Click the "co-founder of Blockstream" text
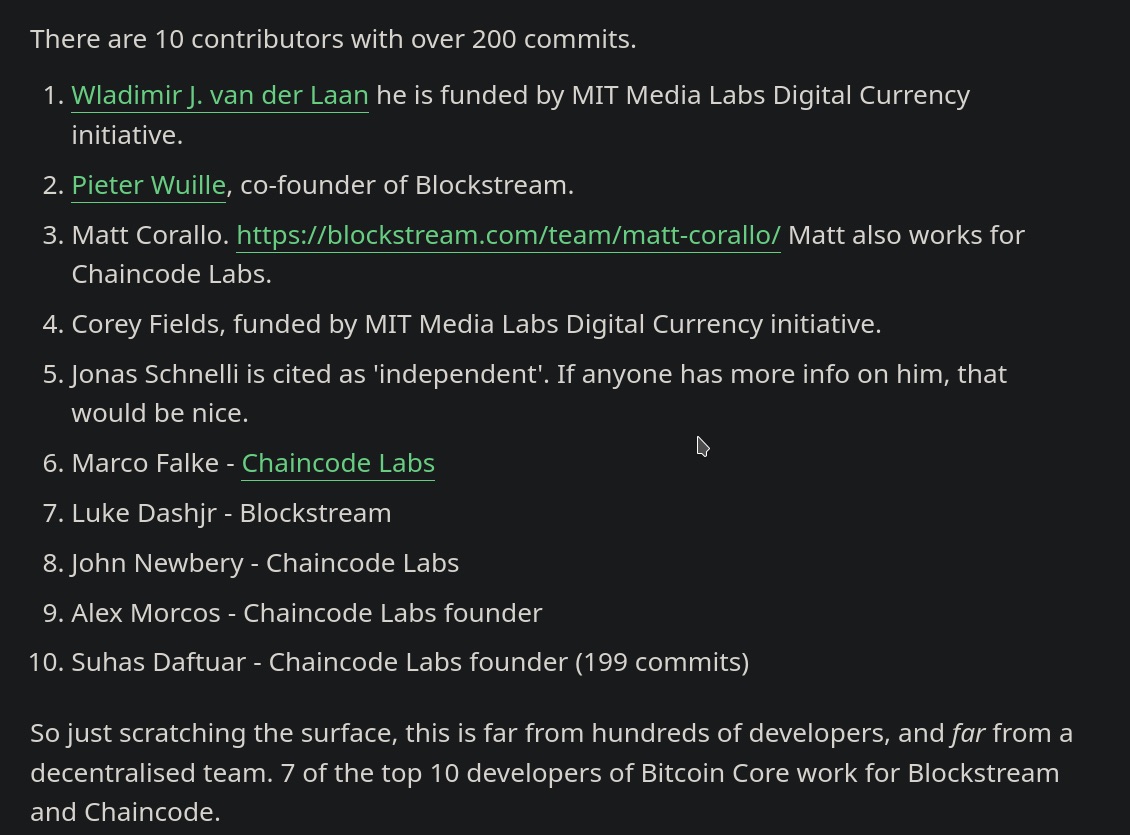The width and height of the screenshot is (1130, 835). point(406,185)
